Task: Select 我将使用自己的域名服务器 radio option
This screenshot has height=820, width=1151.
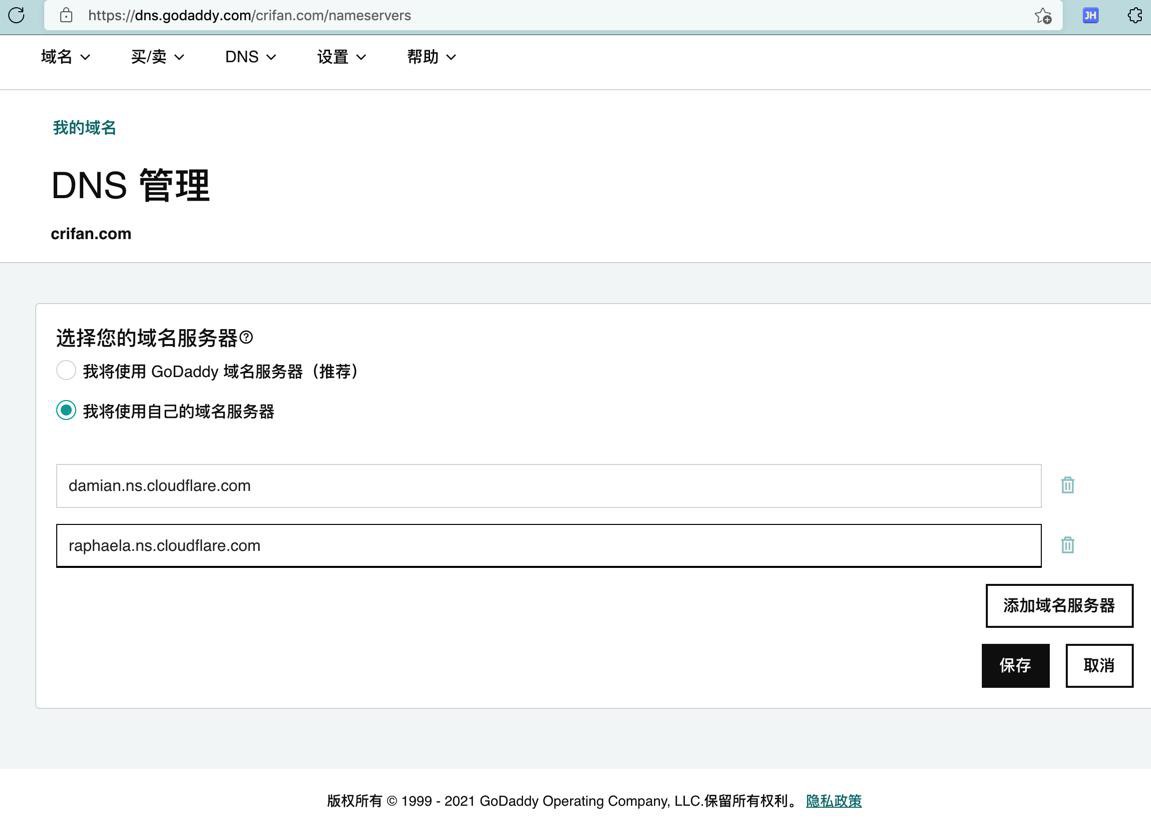Action: [x=66, y=410]
